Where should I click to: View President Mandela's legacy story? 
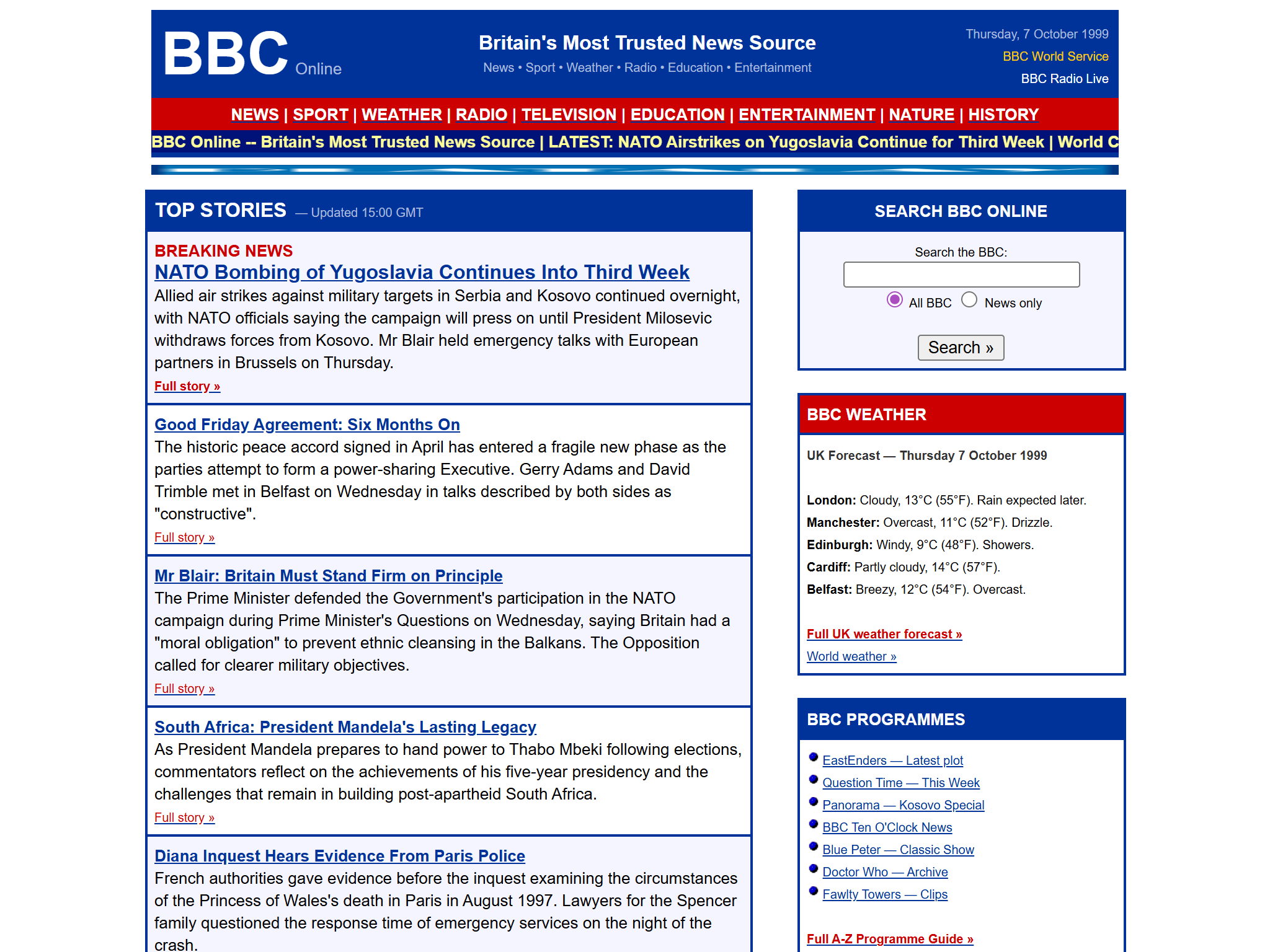[x=345, y=727]
